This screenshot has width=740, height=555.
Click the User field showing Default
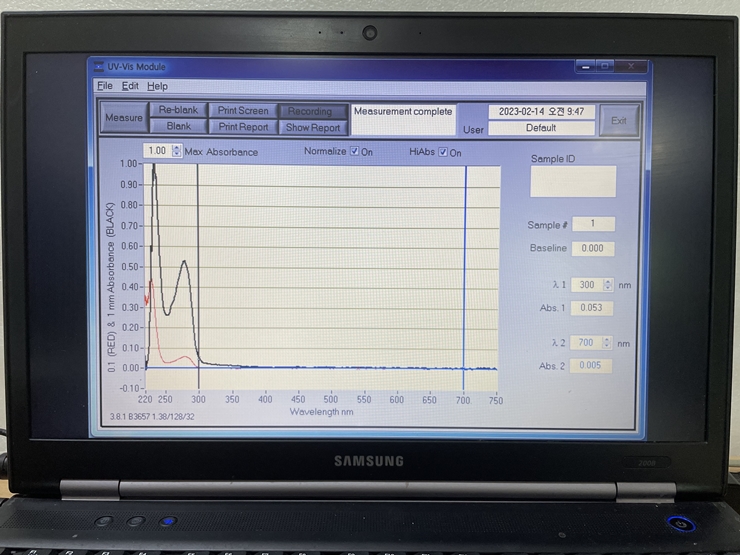click(x=540, y=128)
